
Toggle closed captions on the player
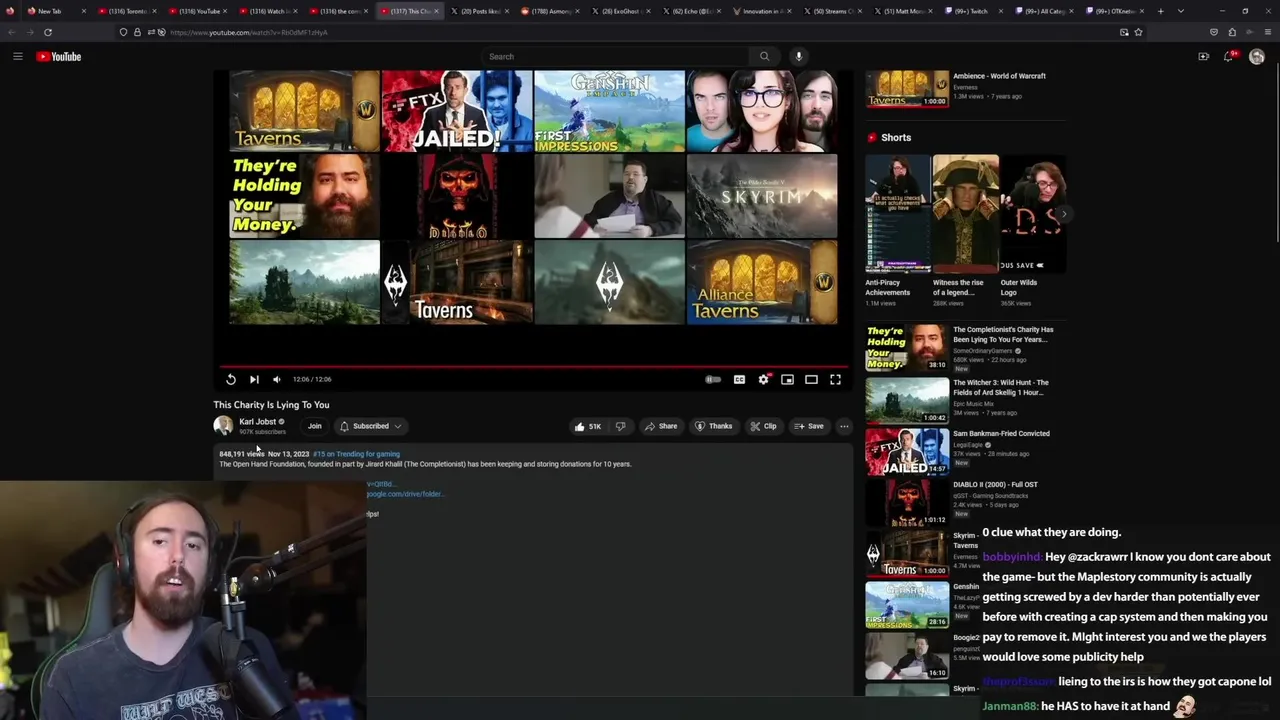pos(739,379)
